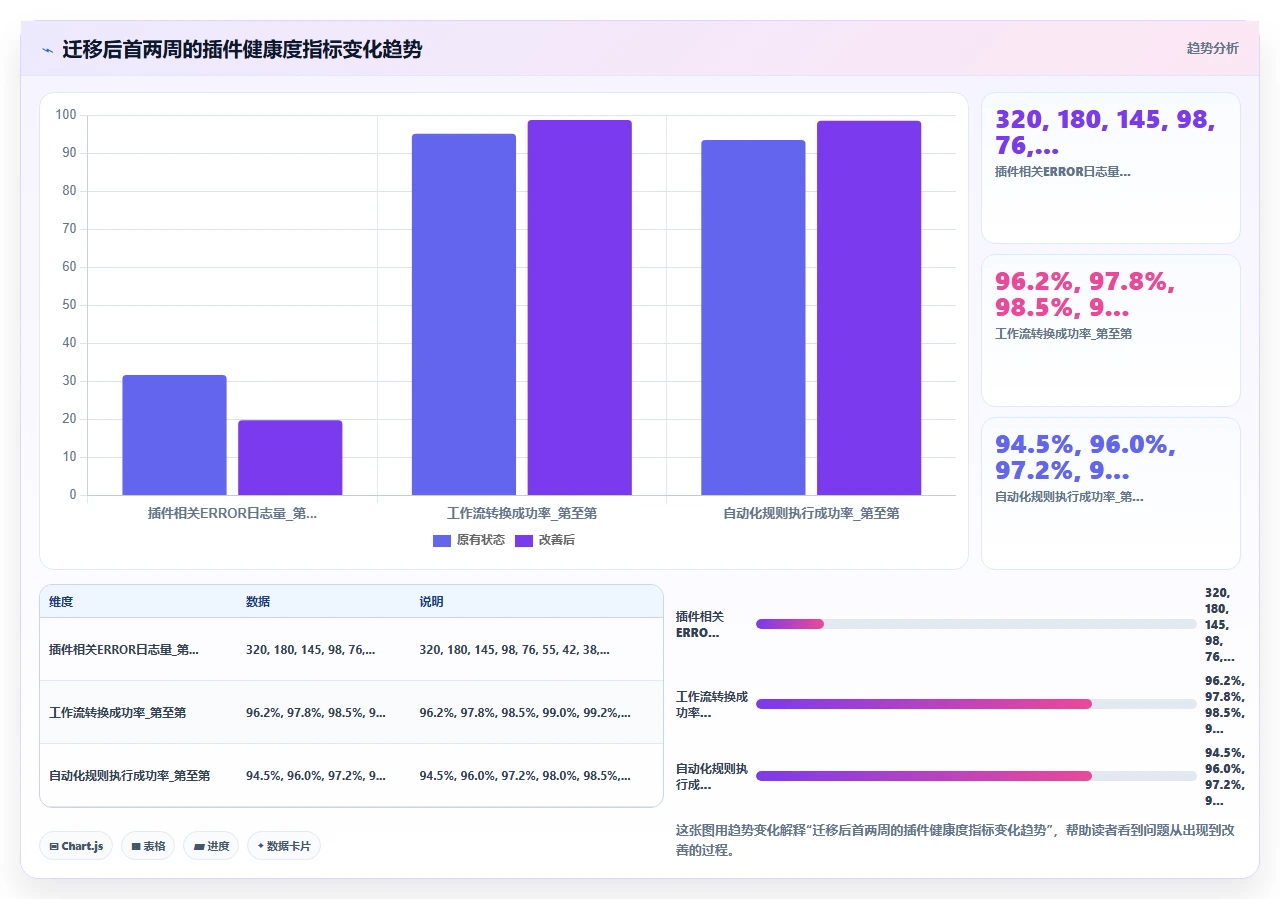This screenshot has height=899, width=1280.
Task: Click the 工作流转换成功率 progress bar
Action: [x=976, y=704]
